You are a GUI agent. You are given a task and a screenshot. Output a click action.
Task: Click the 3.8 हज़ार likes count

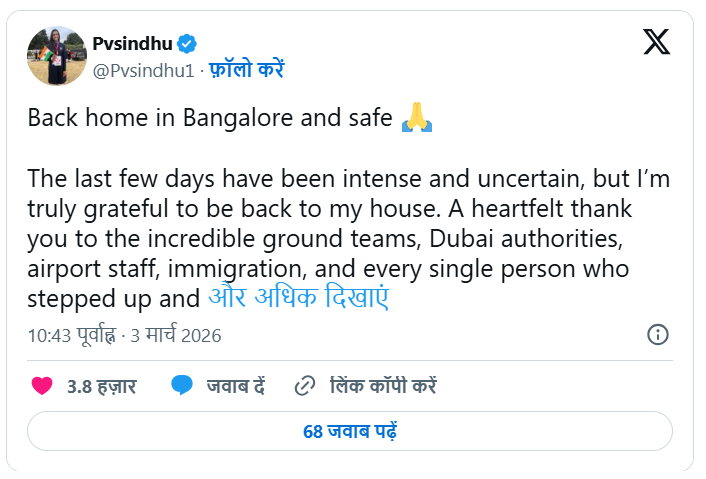coord(102,386)
